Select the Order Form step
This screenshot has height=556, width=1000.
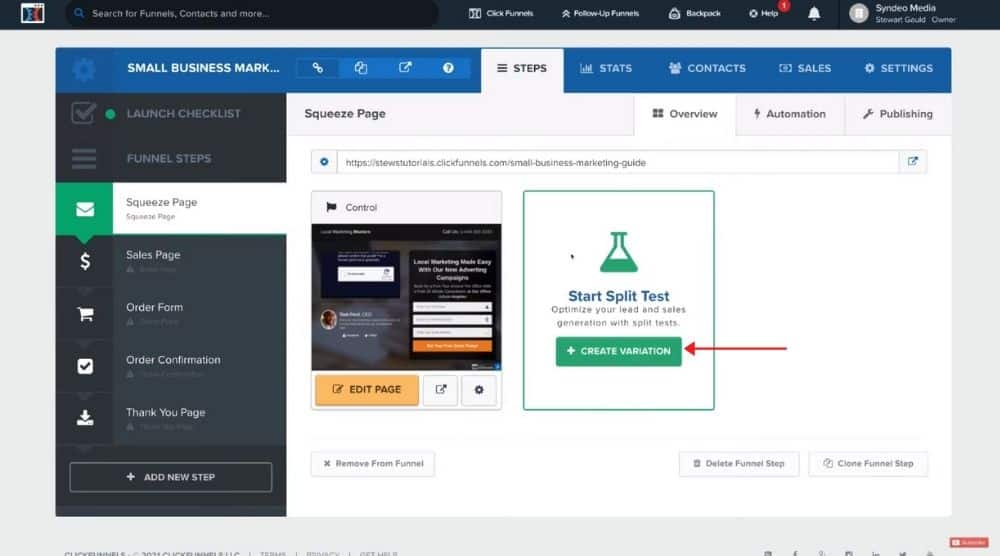click(x=171, y=313)
